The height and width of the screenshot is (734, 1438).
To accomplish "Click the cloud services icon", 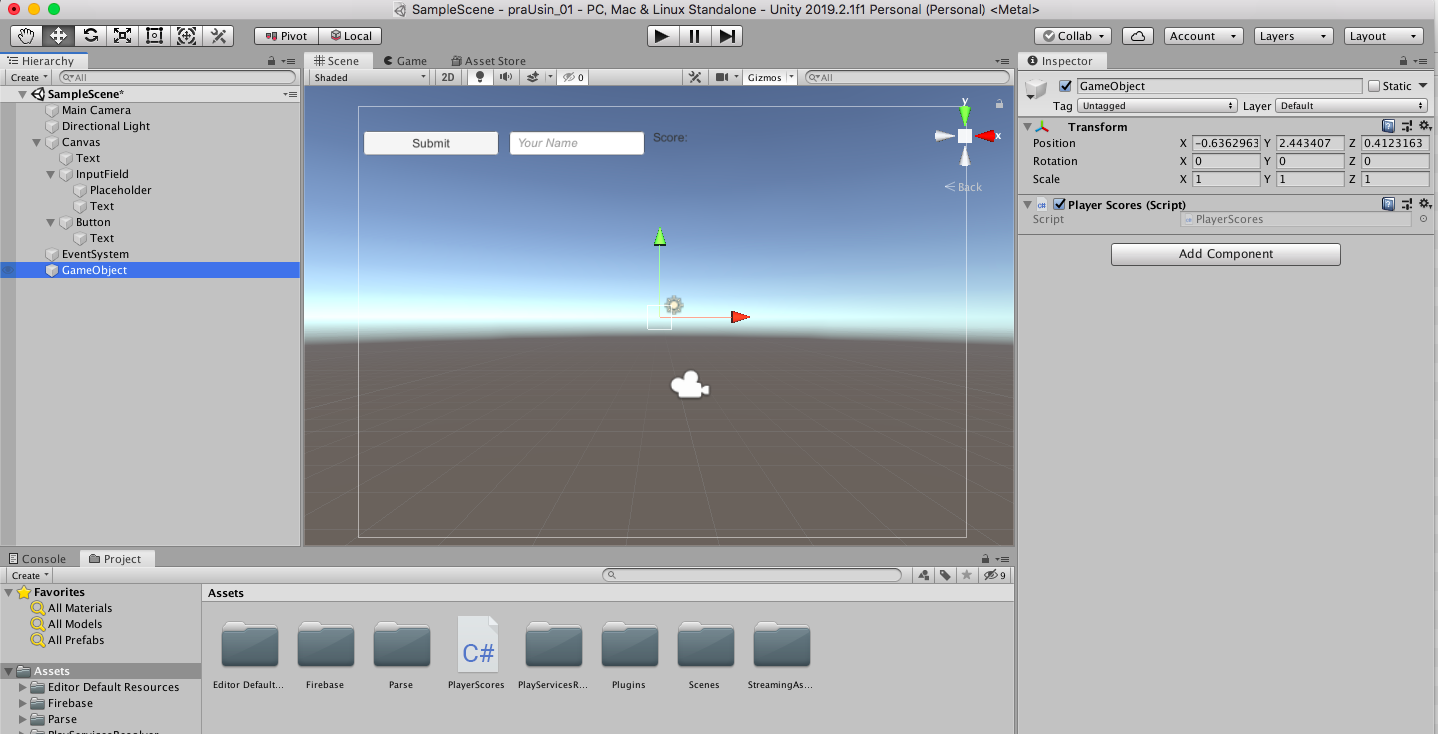I will (1138, 36).
